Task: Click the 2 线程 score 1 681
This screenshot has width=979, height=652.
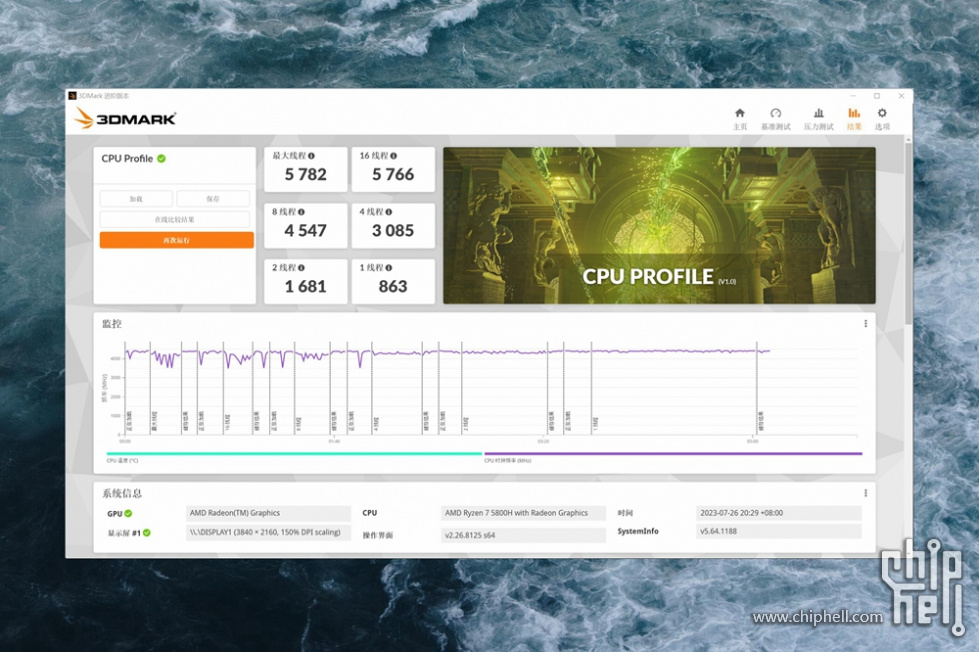Action: point(305,286)
